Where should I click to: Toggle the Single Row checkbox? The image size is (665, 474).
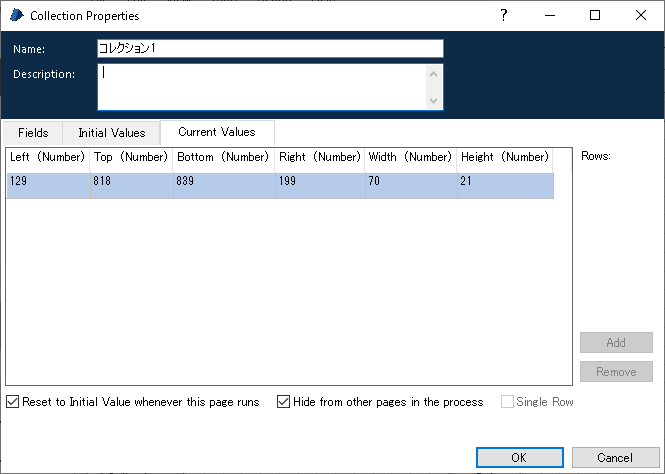coord(507,402)
